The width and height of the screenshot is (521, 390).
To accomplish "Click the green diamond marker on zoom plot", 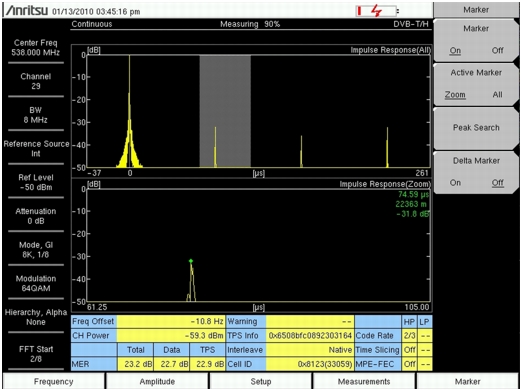I will 191,261.
